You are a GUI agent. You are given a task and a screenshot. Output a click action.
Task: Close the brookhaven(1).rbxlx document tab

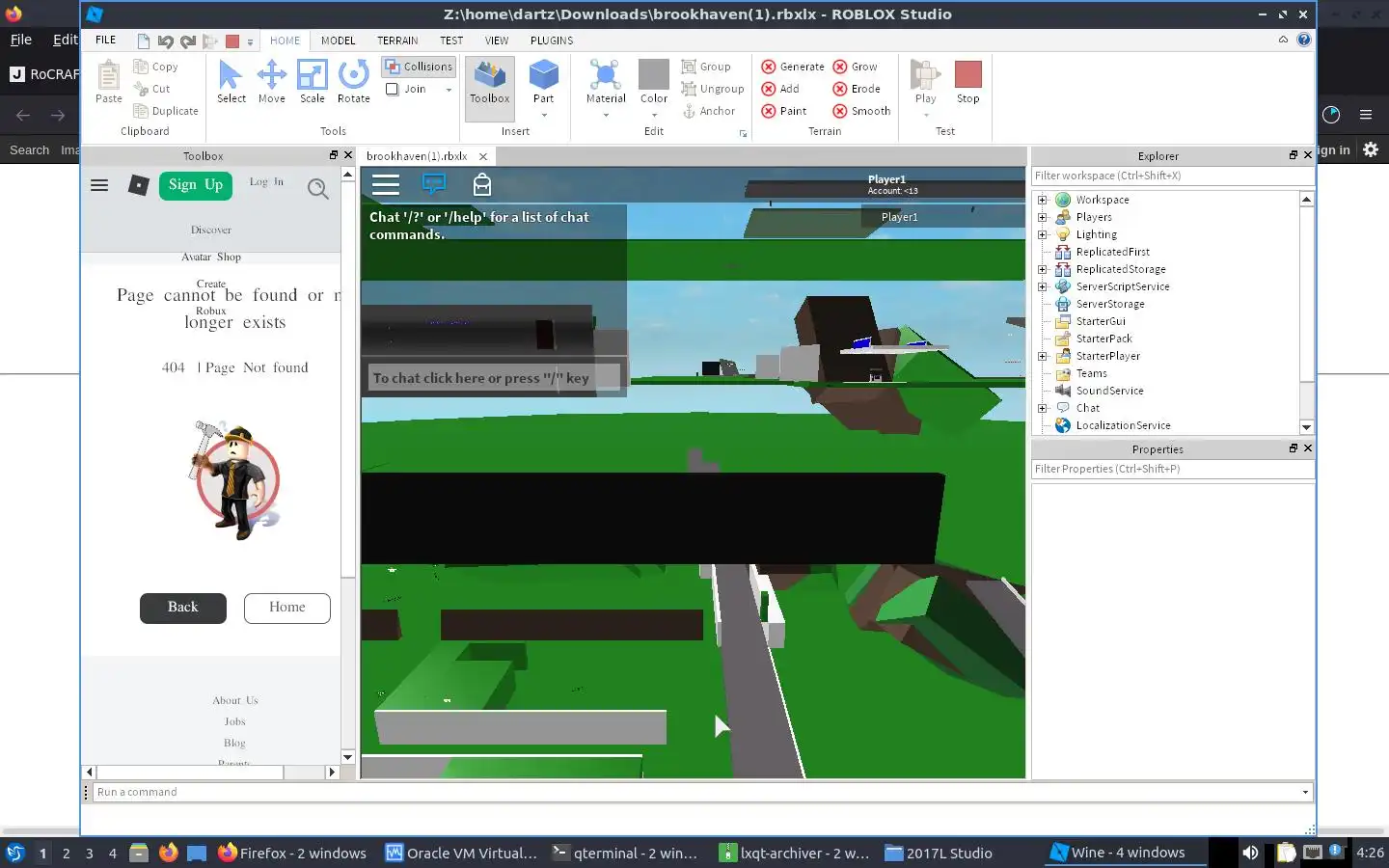(483, 156)
